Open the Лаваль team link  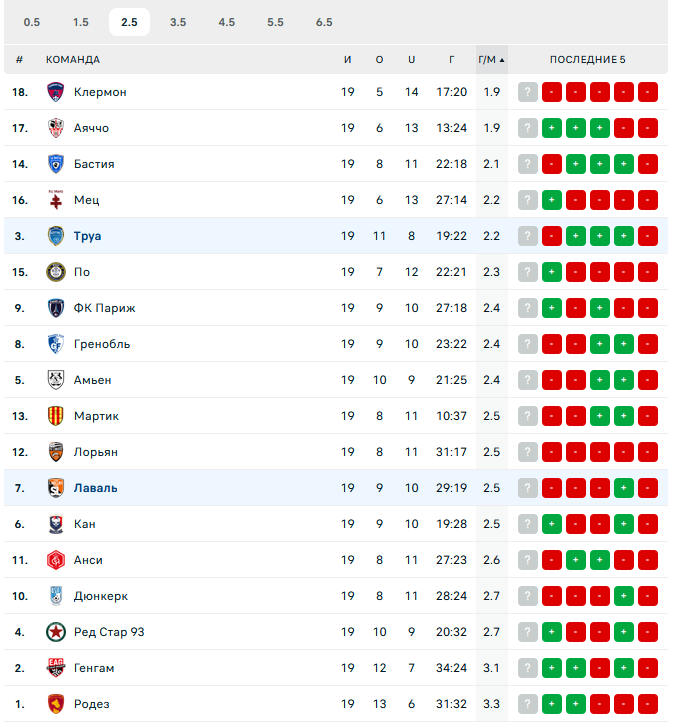95,488
